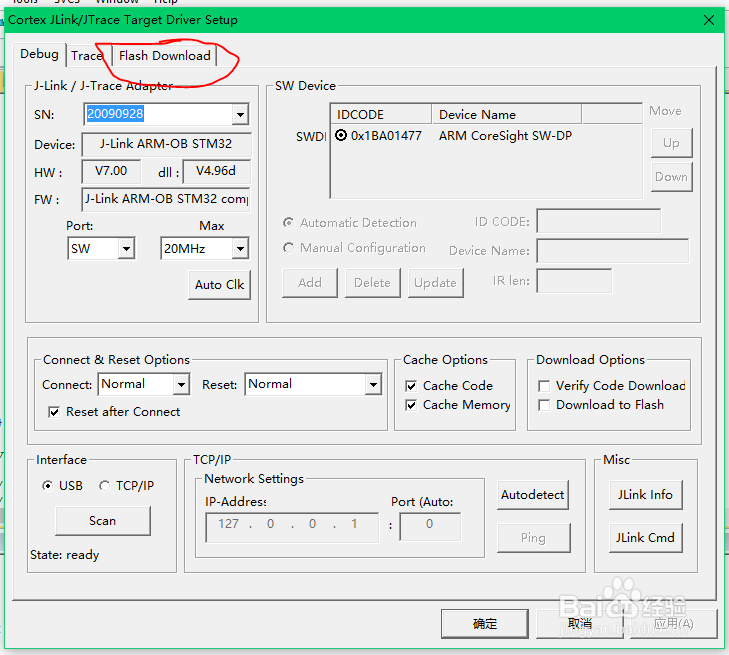
Task: Toggle Reset after Connect checkbox
Action: [54, 412]
